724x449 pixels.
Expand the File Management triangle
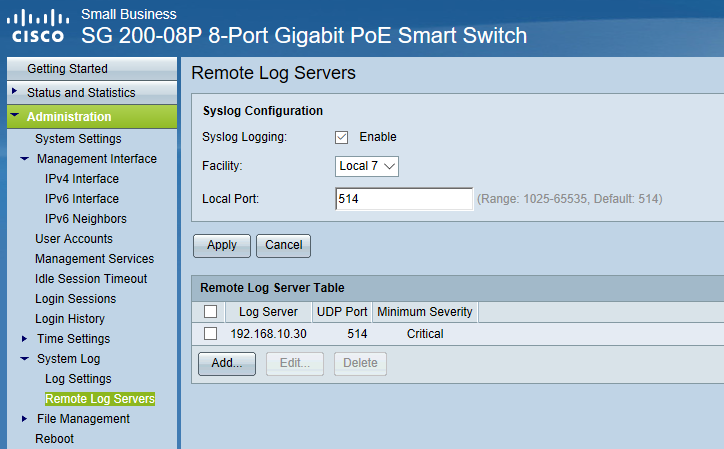[24, 419]
